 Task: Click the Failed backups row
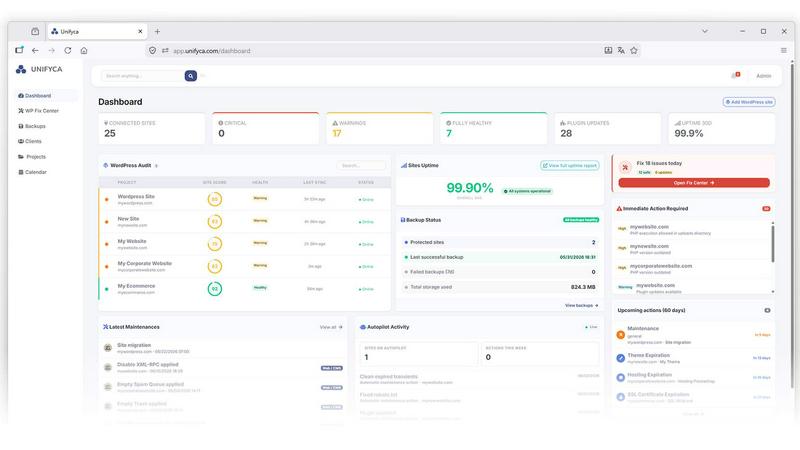pyautogui.click(x=500, y=272)
